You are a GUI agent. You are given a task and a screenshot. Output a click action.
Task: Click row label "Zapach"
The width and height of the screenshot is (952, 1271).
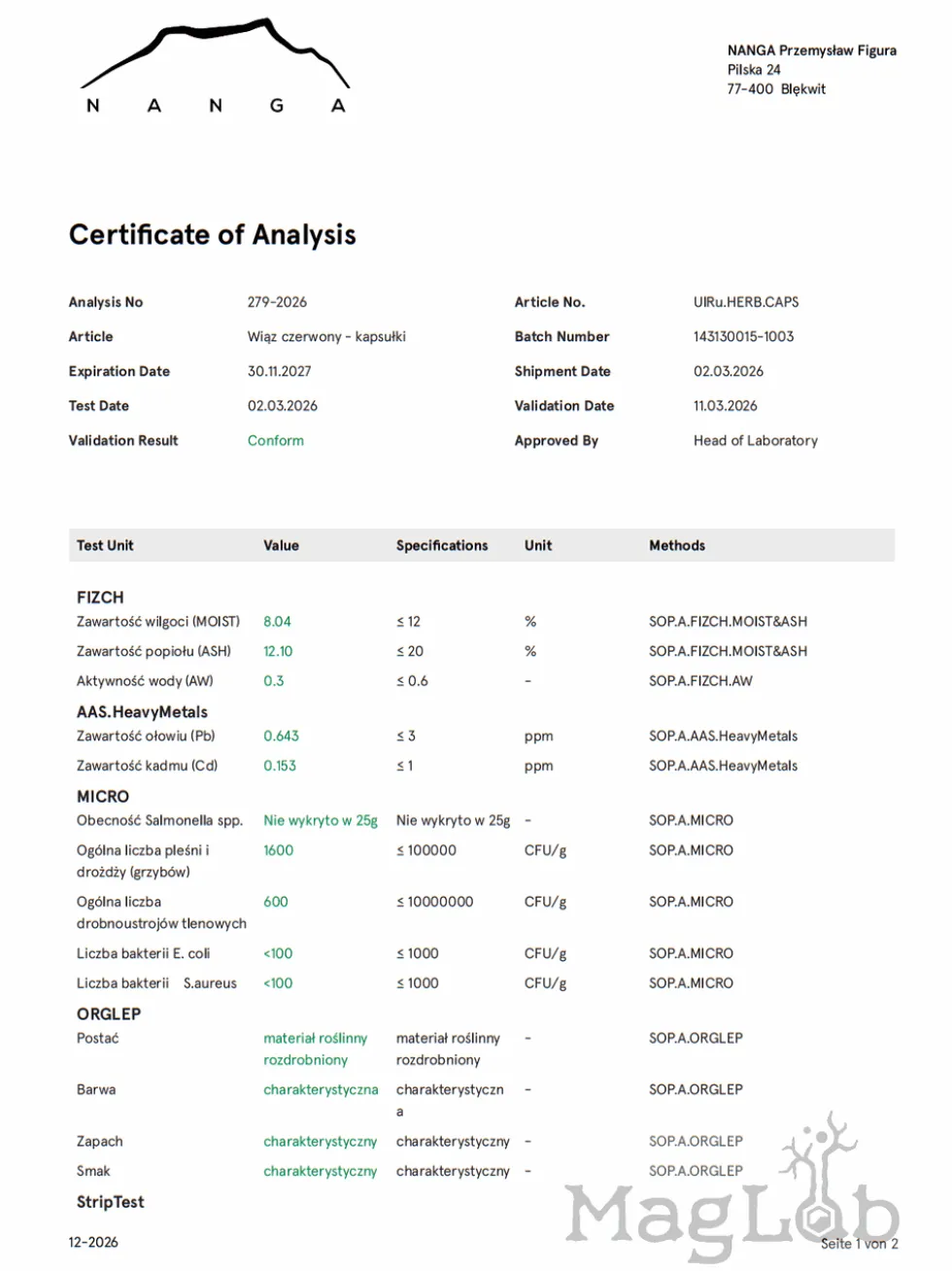[100, 1142]
